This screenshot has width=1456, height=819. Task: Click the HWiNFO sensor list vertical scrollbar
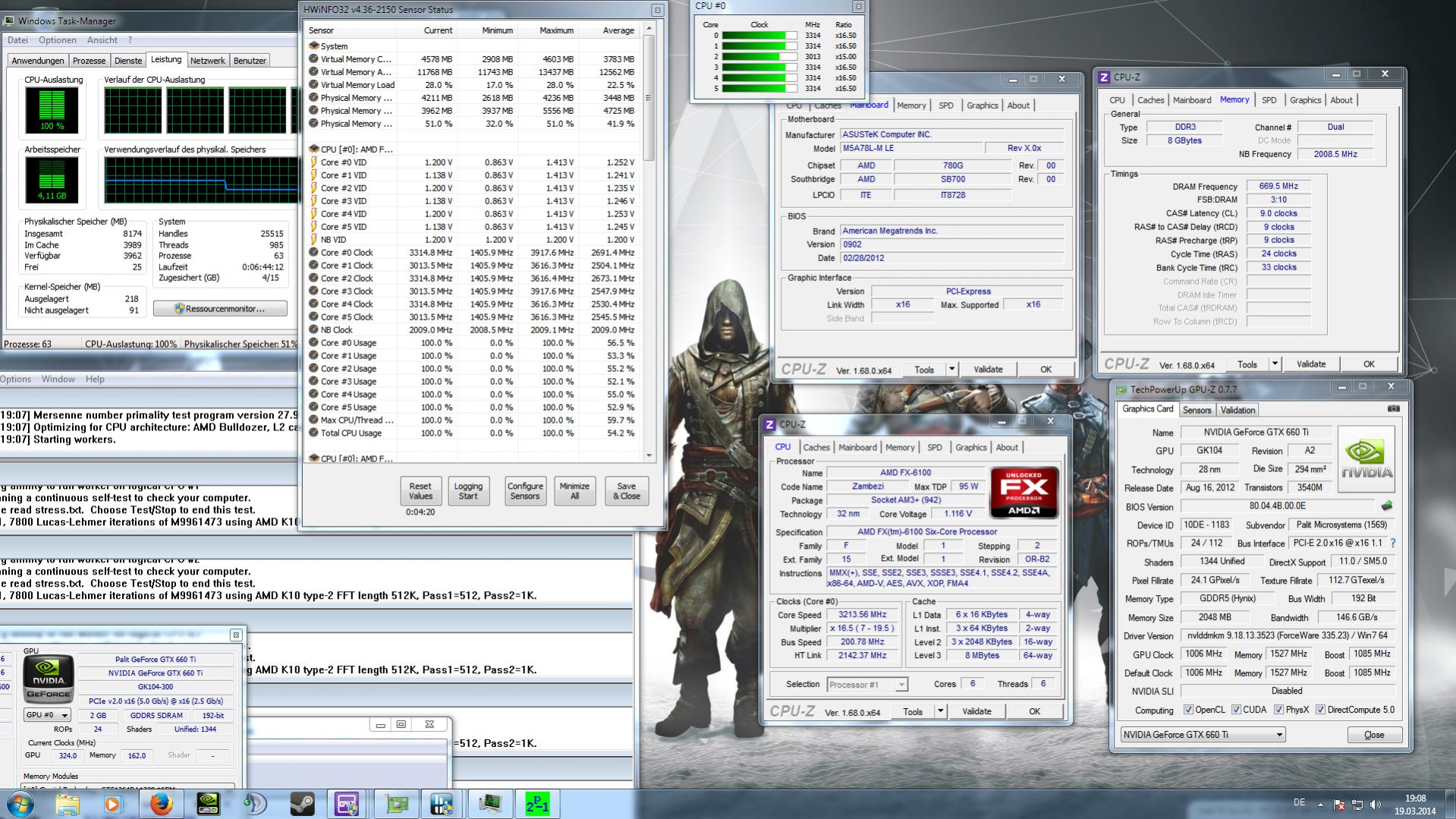tap(649, 243)
